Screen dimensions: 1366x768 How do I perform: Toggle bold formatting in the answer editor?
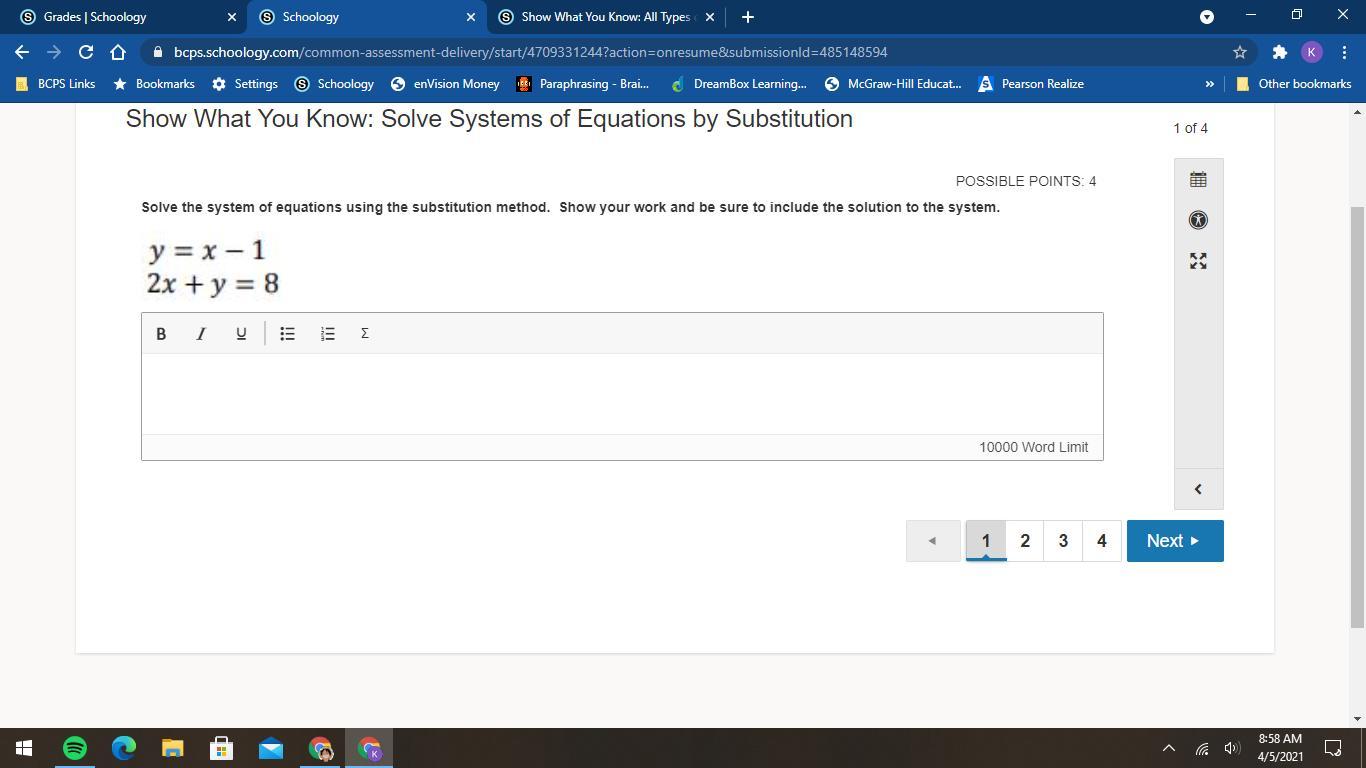point(161,333)
